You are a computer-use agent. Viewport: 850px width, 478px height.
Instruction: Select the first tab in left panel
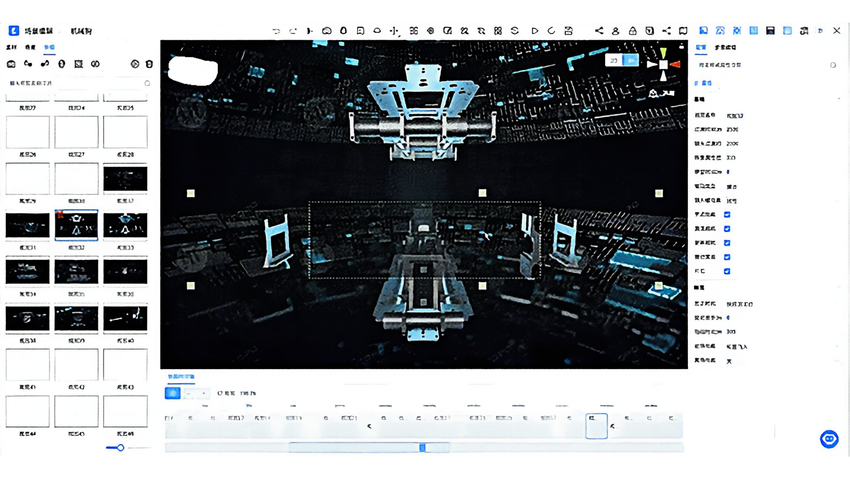pyautogui.click(x=11, y=48)
